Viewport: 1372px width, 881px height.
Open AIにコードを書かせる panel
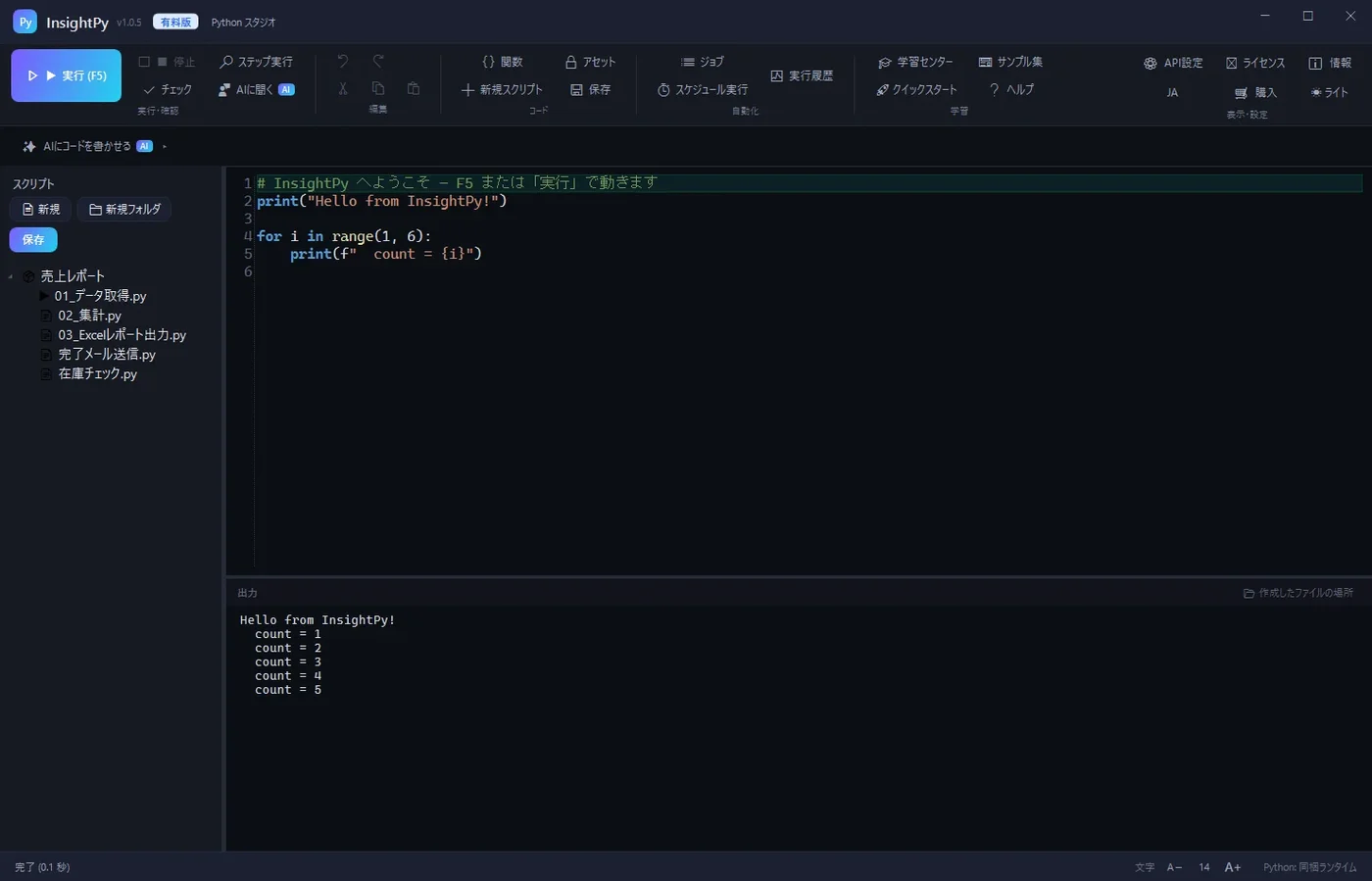(87, 146)
